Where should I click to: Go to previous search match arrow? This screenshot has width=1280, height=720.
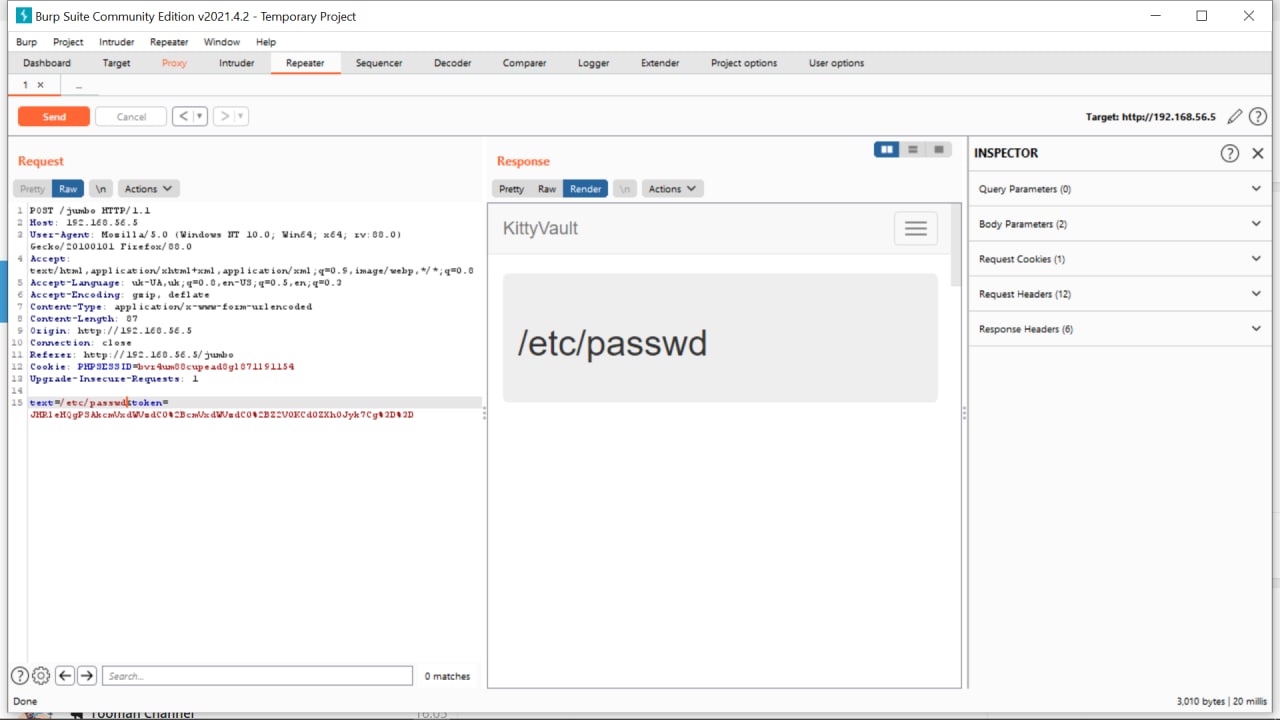coord(65,676)
